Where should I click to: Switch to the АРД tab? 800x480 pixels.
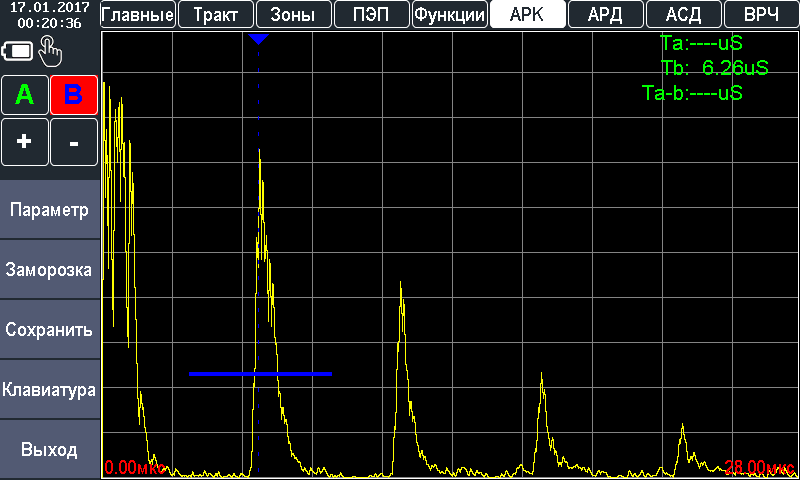point(605,14)
